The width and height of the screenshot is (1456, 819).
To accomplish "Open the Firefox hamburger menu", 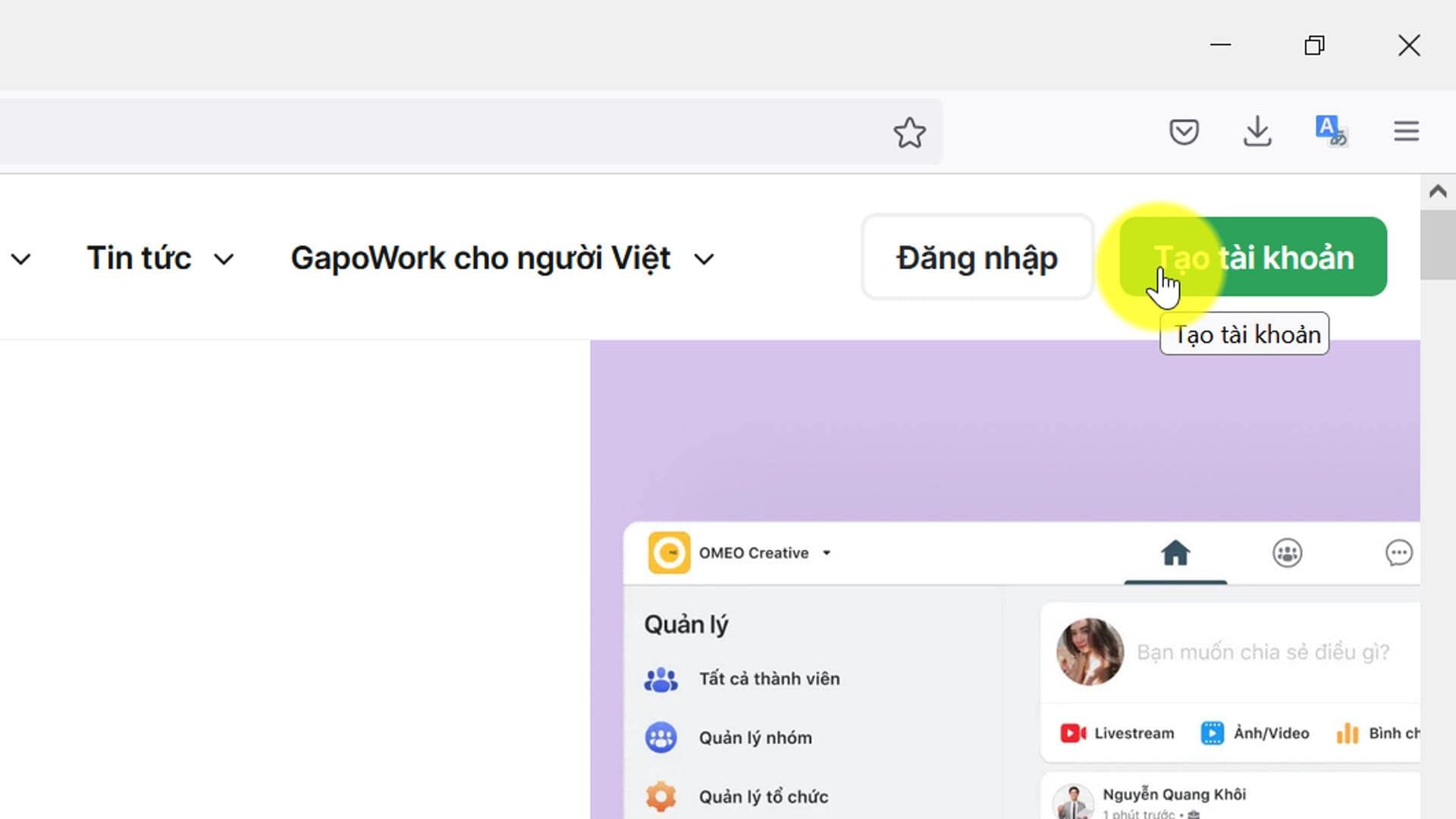I will pos(1406,131).
